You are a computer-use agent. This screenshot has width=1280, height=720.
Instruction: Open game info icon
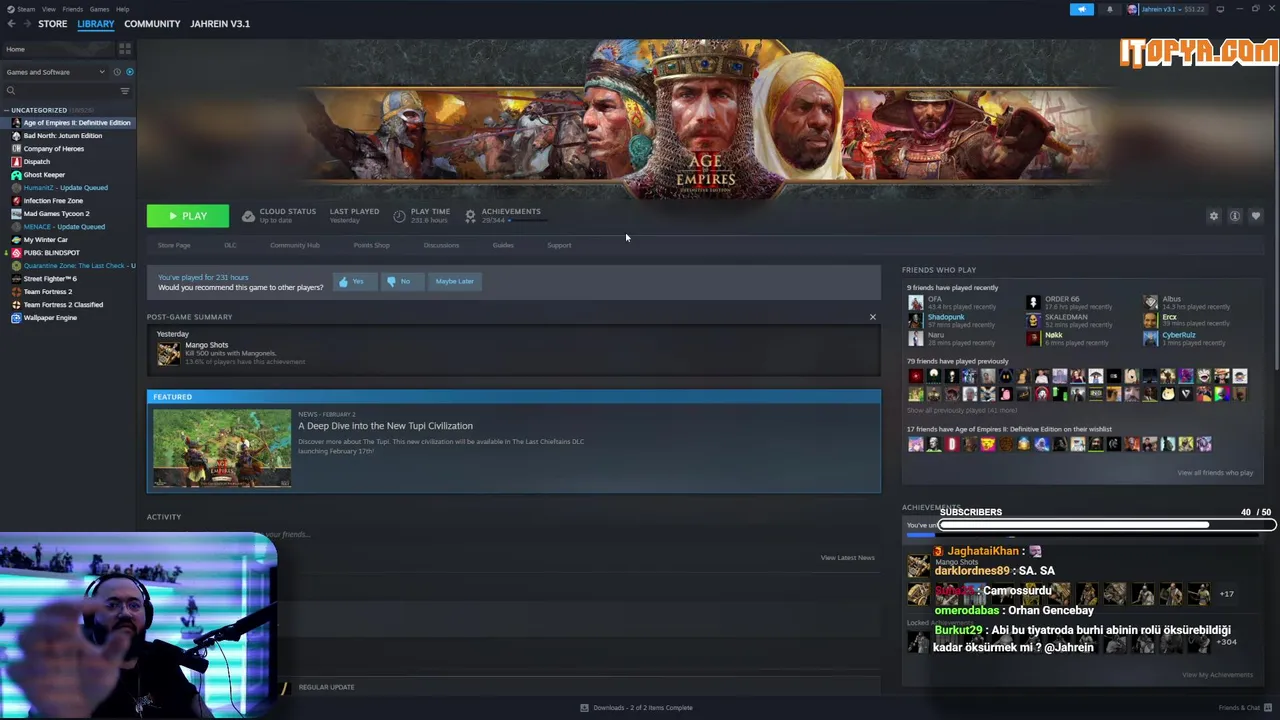pos(1235,216)
